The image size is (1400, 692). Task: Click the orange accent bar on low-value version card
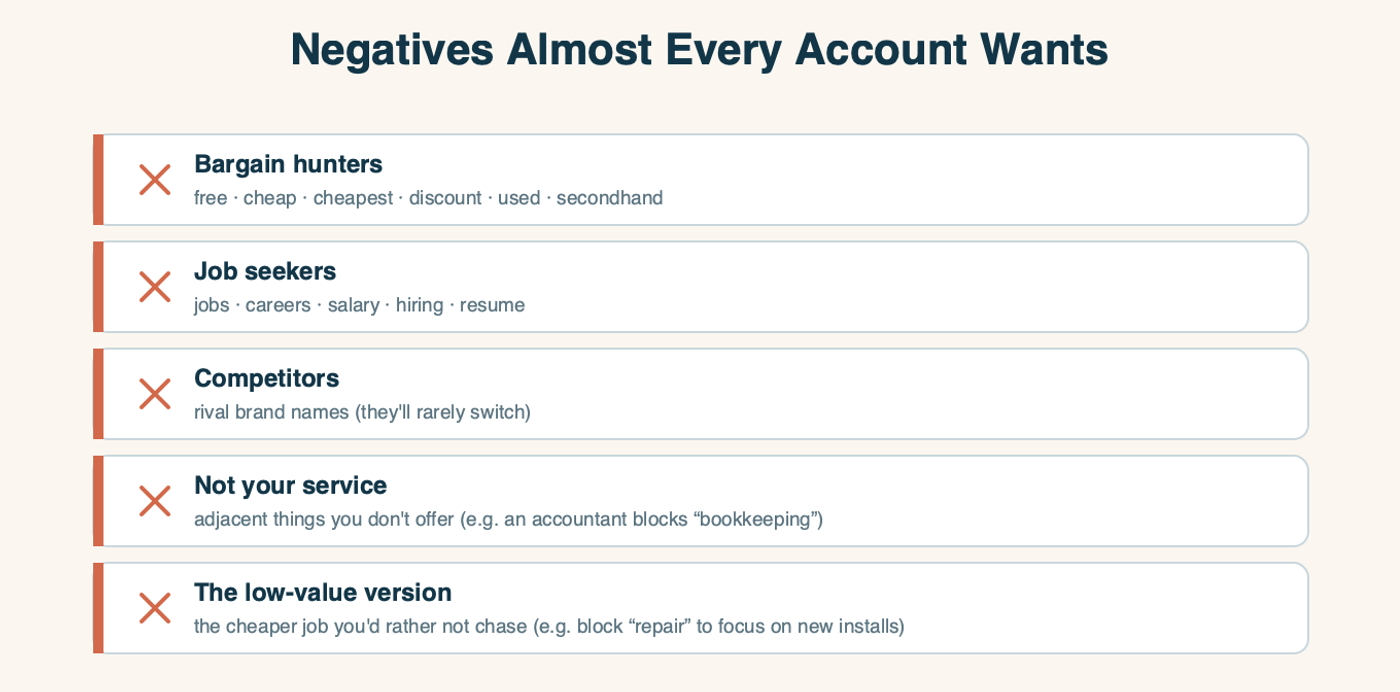coord(98,608)
